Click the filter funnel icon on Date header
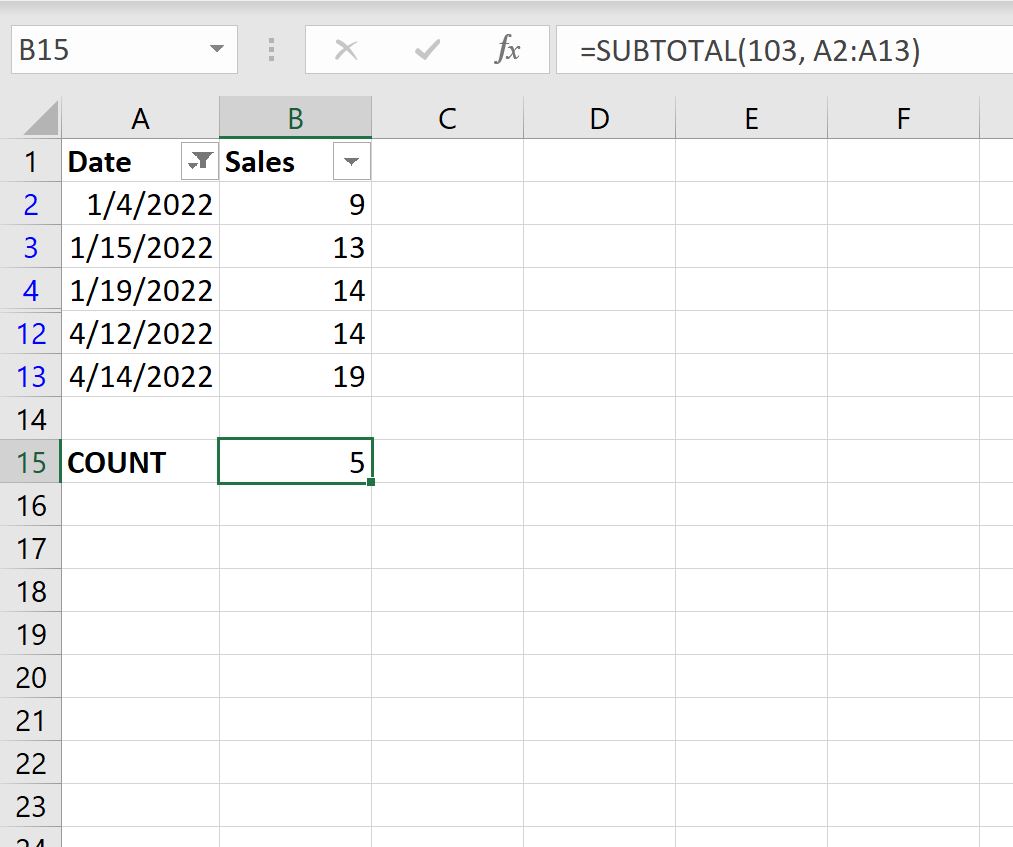The height and width of the screenshot is (847, 1013). (199, 161)
